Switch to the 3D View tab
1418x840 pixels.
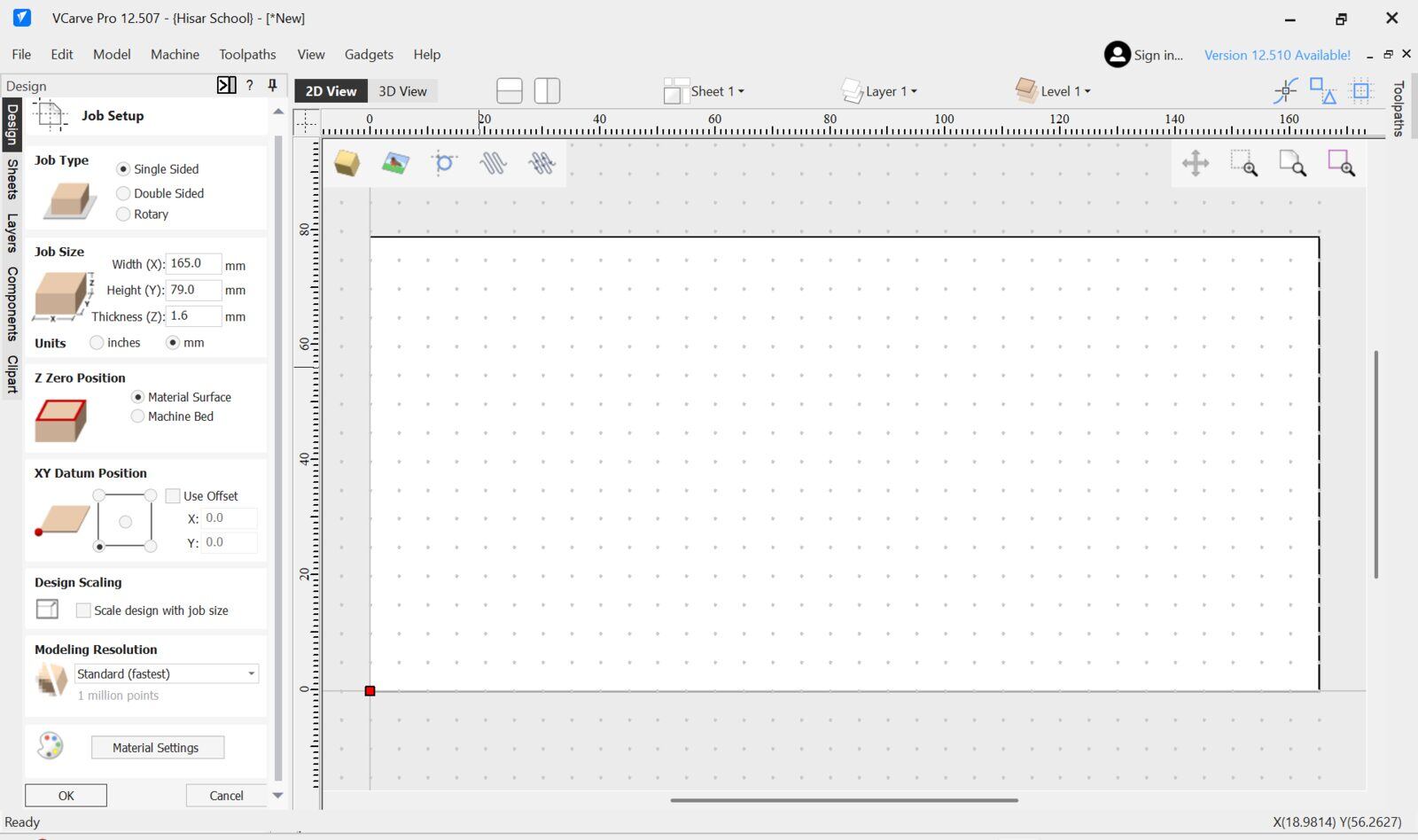[x=402, y=91]
